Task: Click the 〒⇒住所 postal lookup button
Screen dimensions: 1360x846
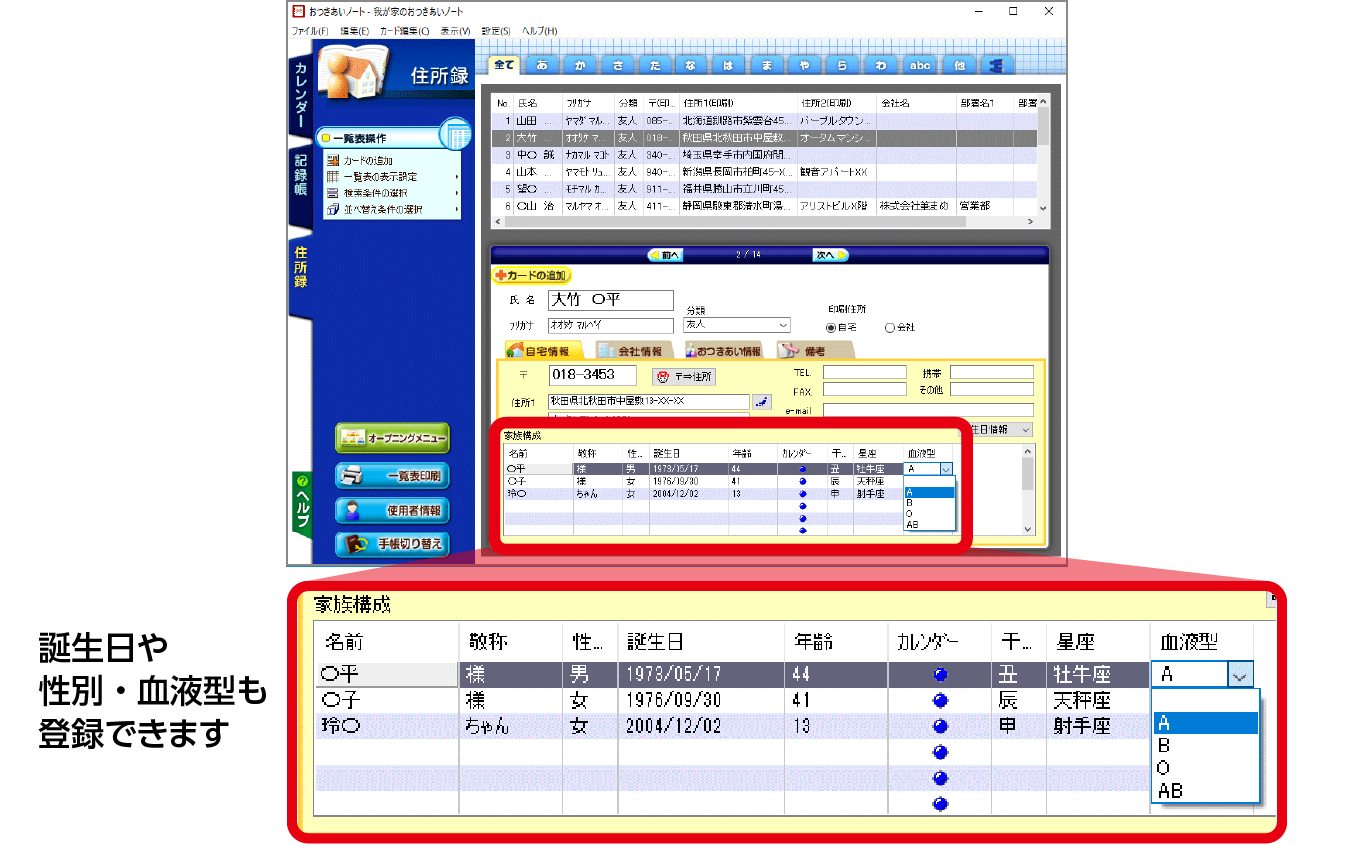Action: 684,376
